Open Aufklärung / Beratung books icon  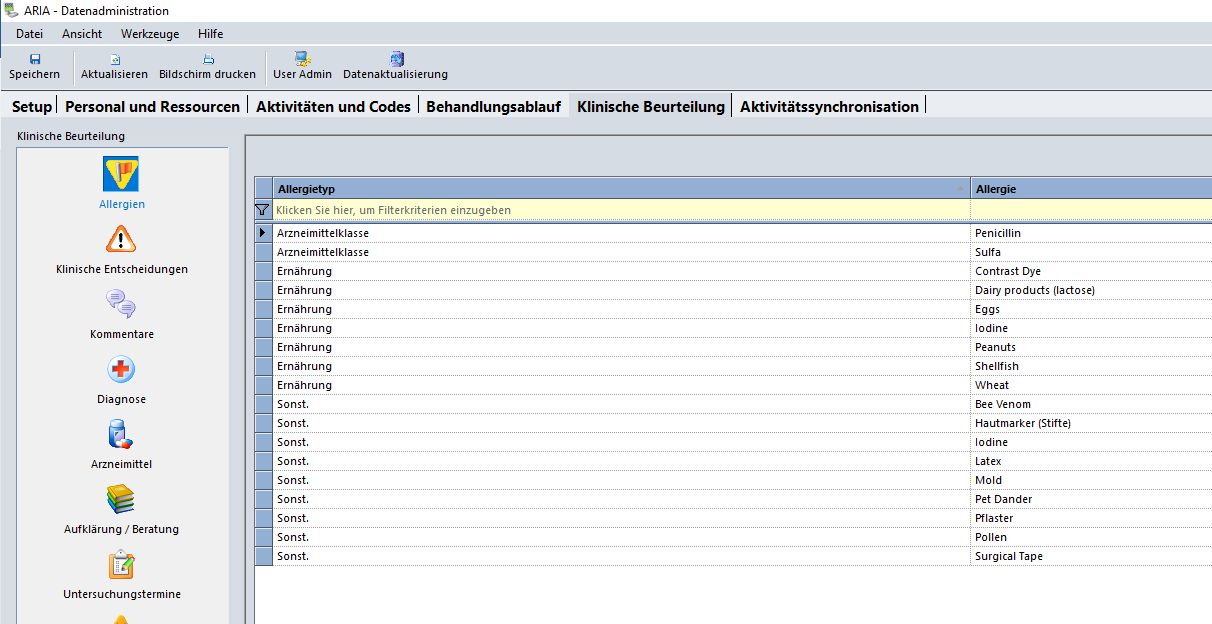[121, 499]
